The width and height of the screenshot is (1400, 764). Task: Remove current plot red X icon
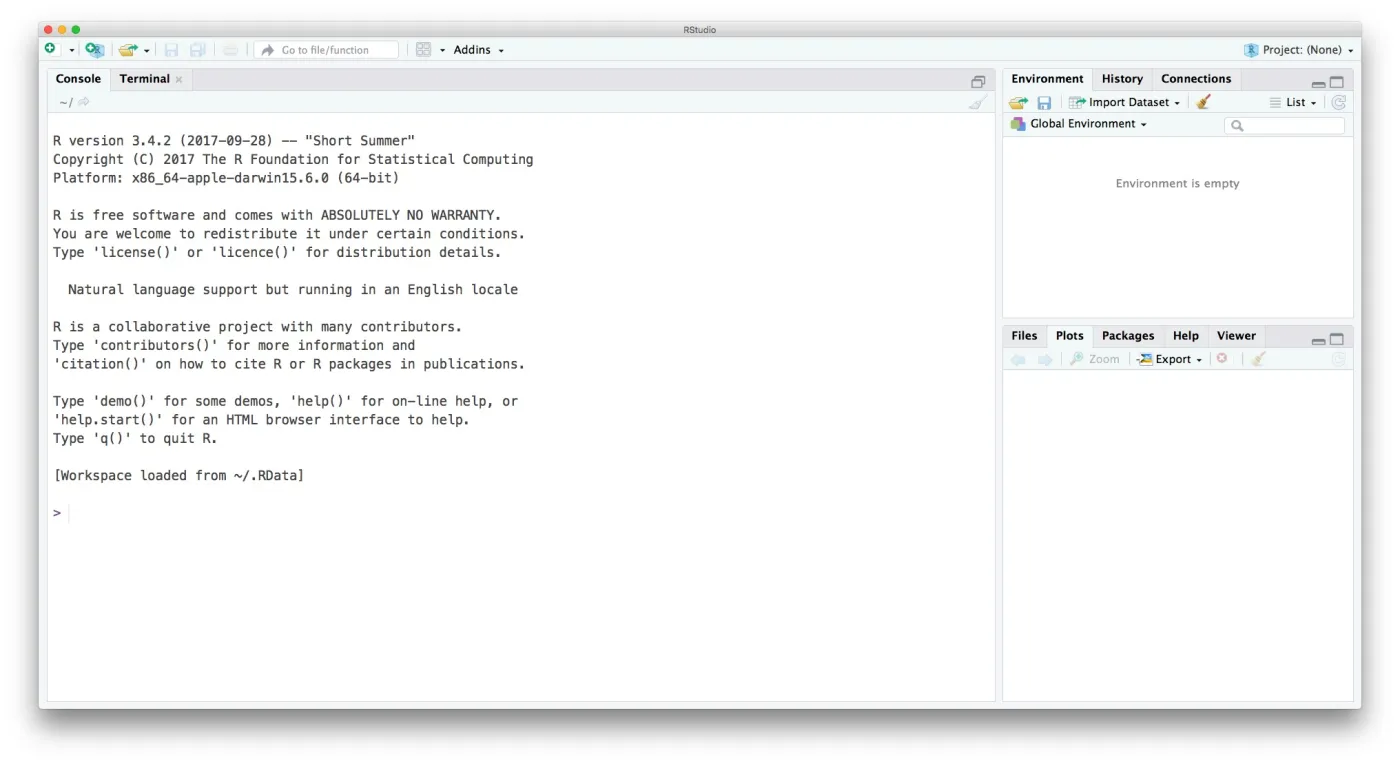[1222, 359]
